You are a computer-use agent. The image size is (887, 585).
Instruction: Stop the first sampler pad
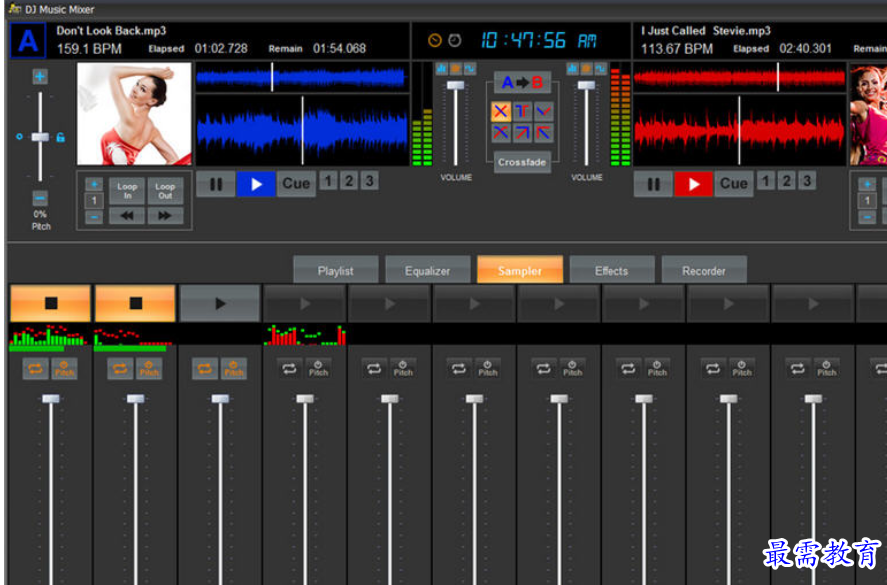(x=50, y=303)
